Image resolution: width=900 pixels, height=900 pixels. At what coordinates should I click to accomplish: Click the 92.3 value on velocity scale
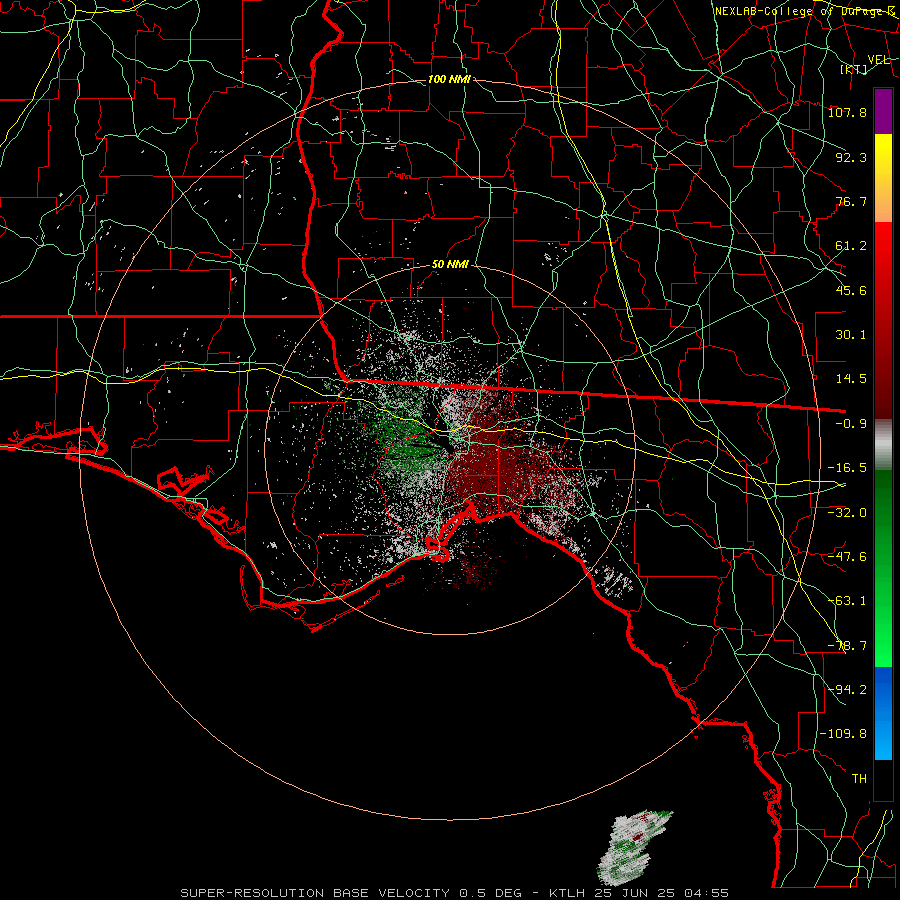tap(851, 157)
